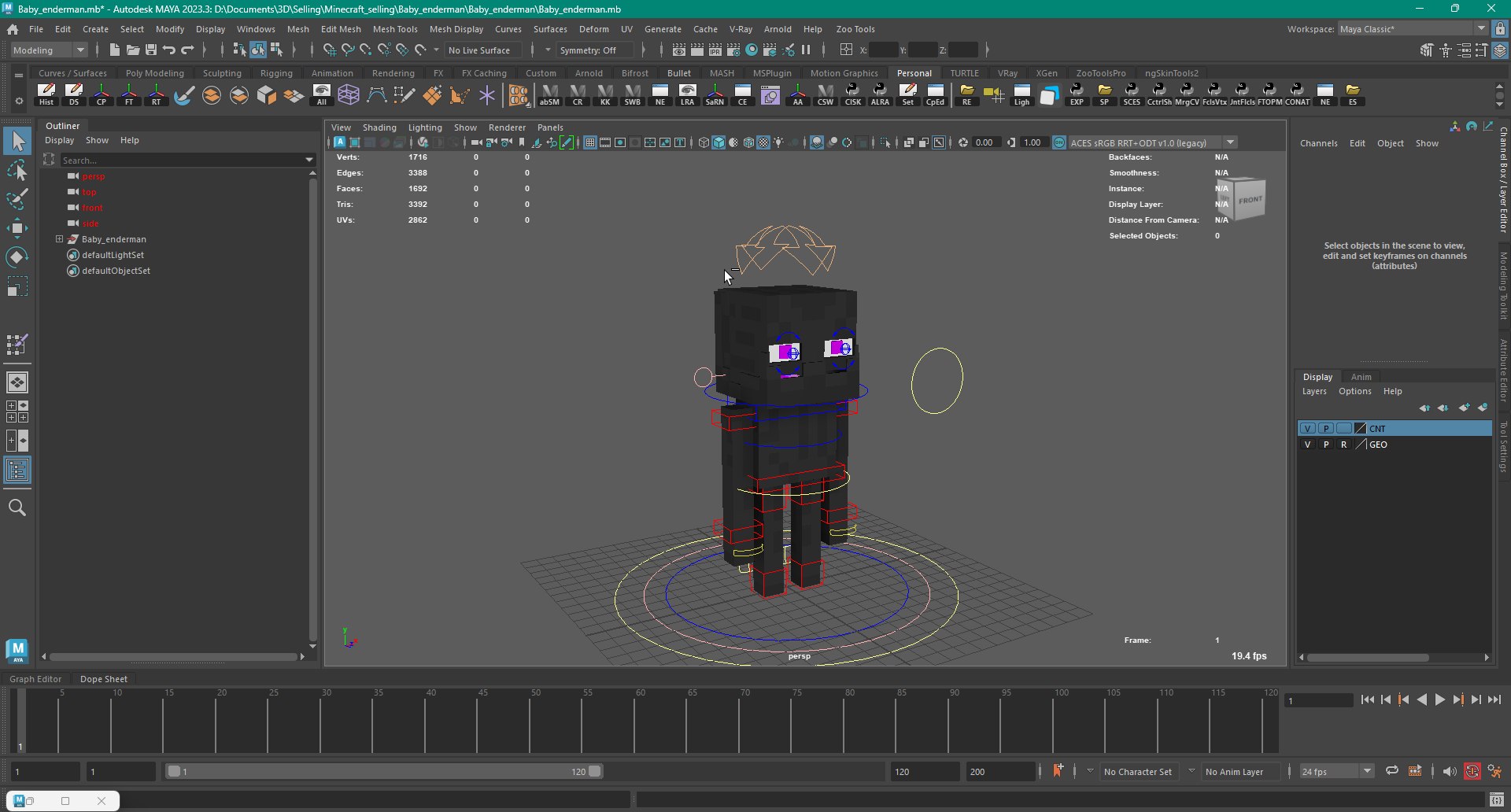This screenshot has height=812, width=1511.
Task: Open the Workspace Maya Classic dropdown
Action: [x=1413, y=29]
